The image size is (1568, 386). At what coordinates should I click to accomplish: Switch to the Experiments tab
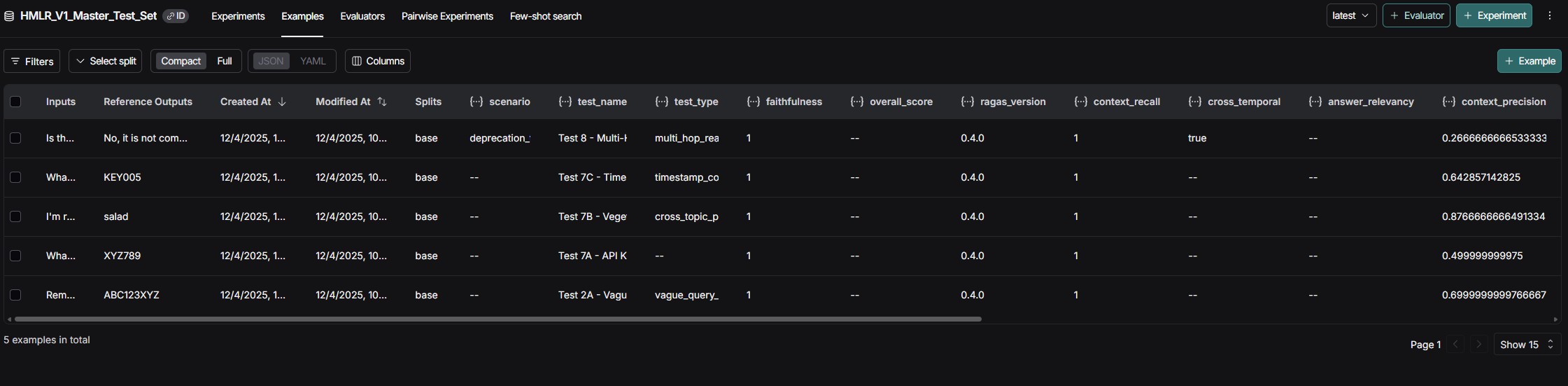tap(238, 16)
